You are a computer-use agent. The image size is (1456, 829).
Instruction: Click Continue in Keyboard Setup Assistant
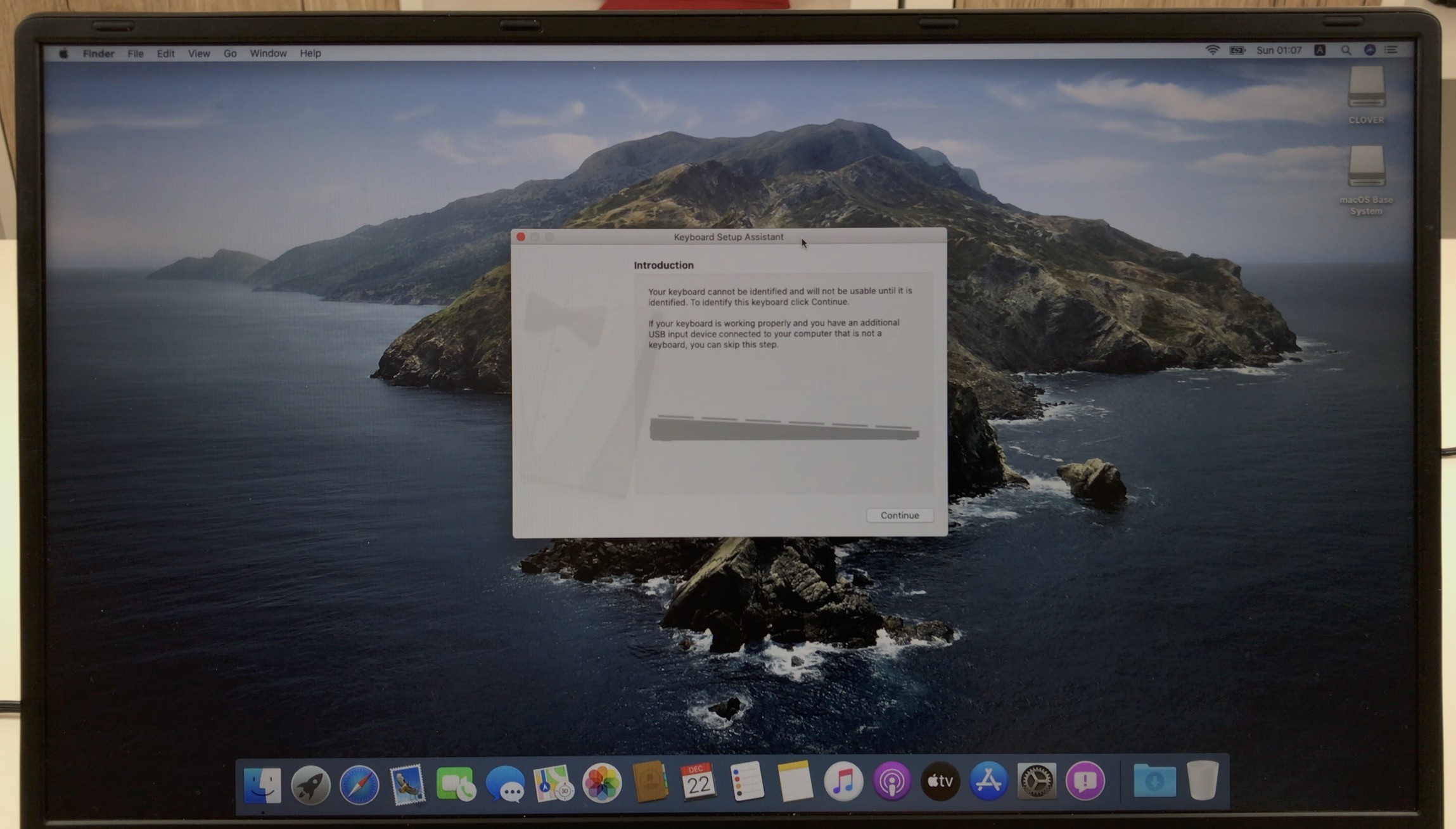click(x=899, y=515)
